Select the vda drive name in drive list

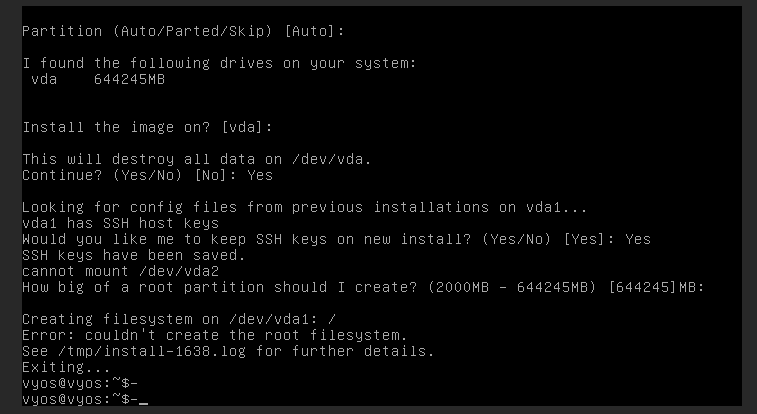[45, 79]
